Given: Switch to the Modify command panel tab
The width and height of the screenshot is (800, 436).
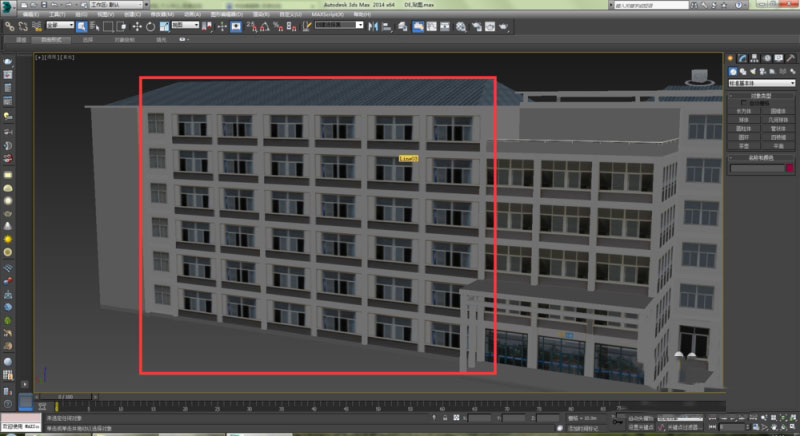Looking at the screenshot, I should (742, 59).
